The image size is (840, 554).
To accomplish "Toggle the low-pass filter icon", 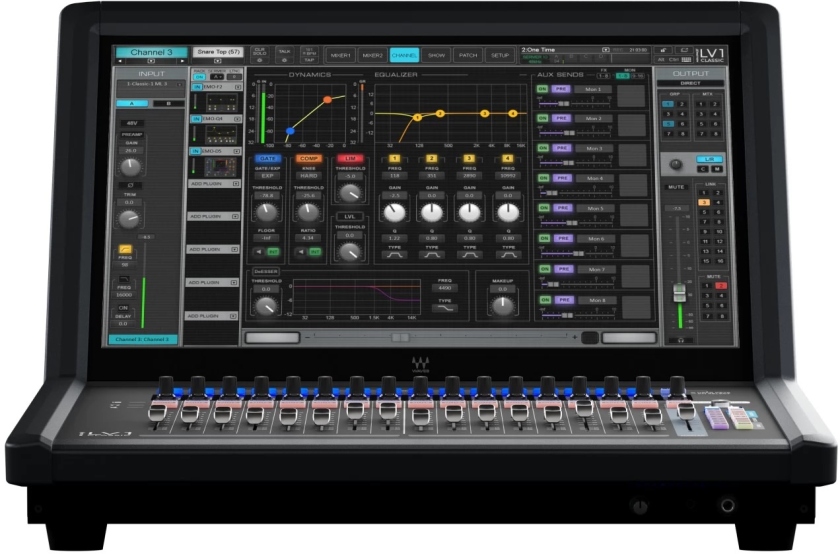I will [124, 280].
